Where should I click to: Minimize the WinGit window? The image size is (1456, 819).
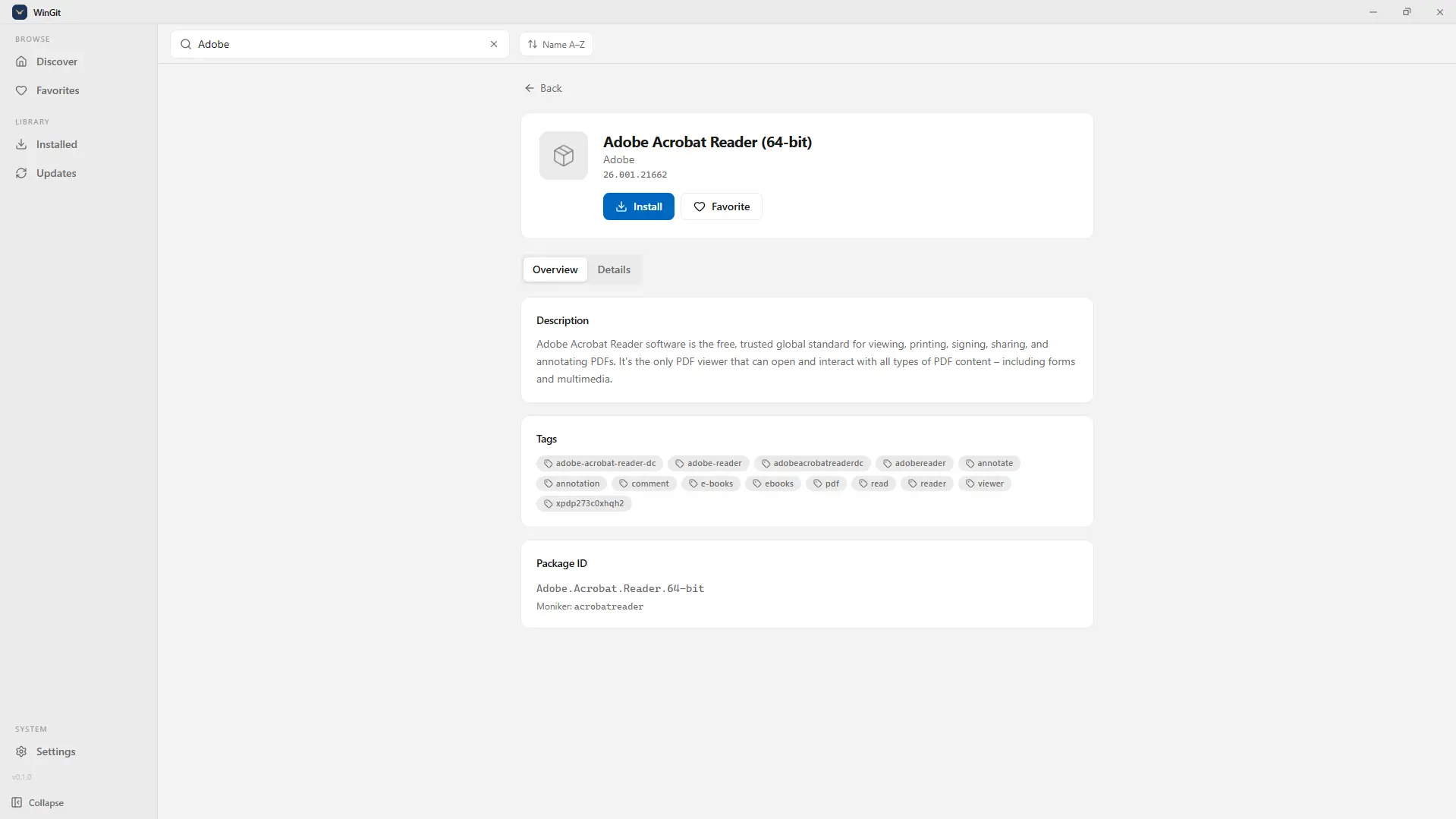click(1373, 12)
